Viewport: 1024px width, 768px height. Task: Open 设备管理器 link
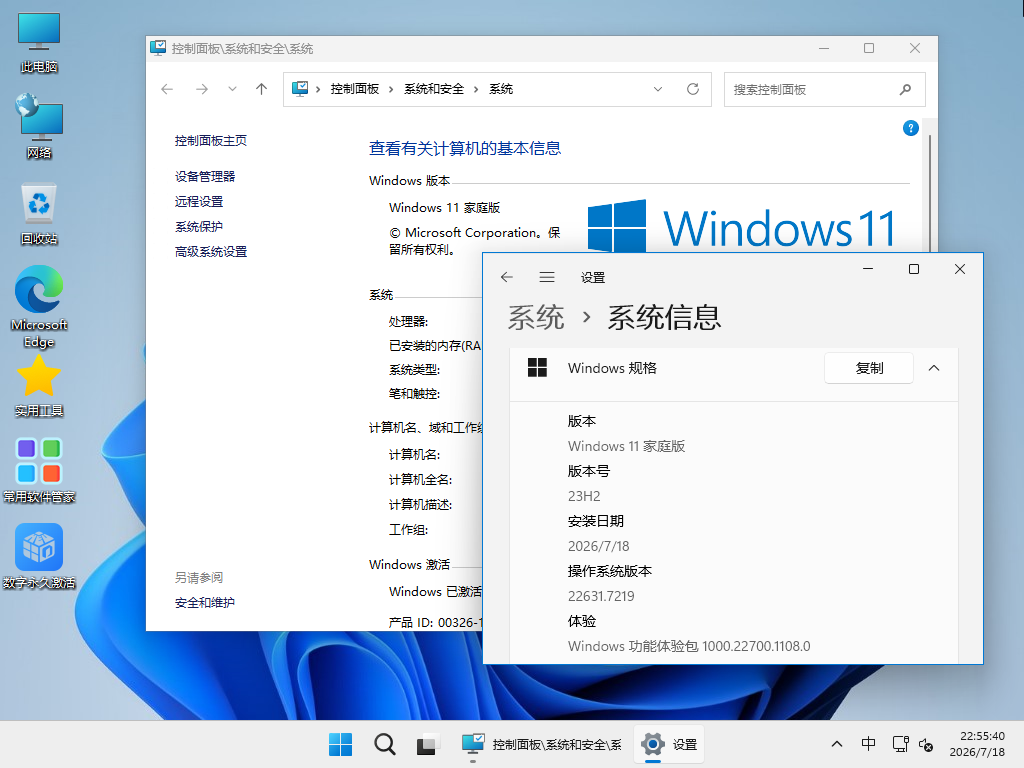204,176
